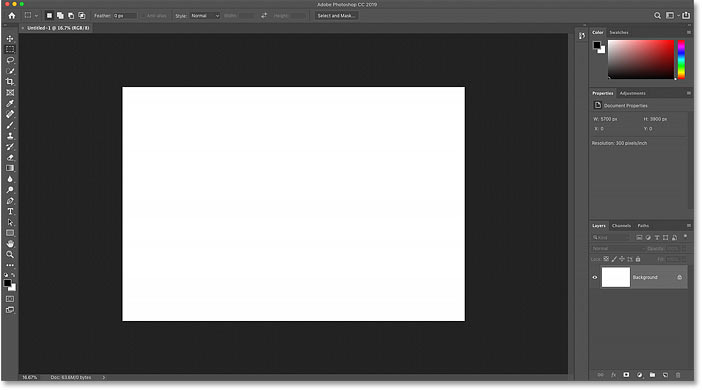Select the Lasso tool

point(10,60)
